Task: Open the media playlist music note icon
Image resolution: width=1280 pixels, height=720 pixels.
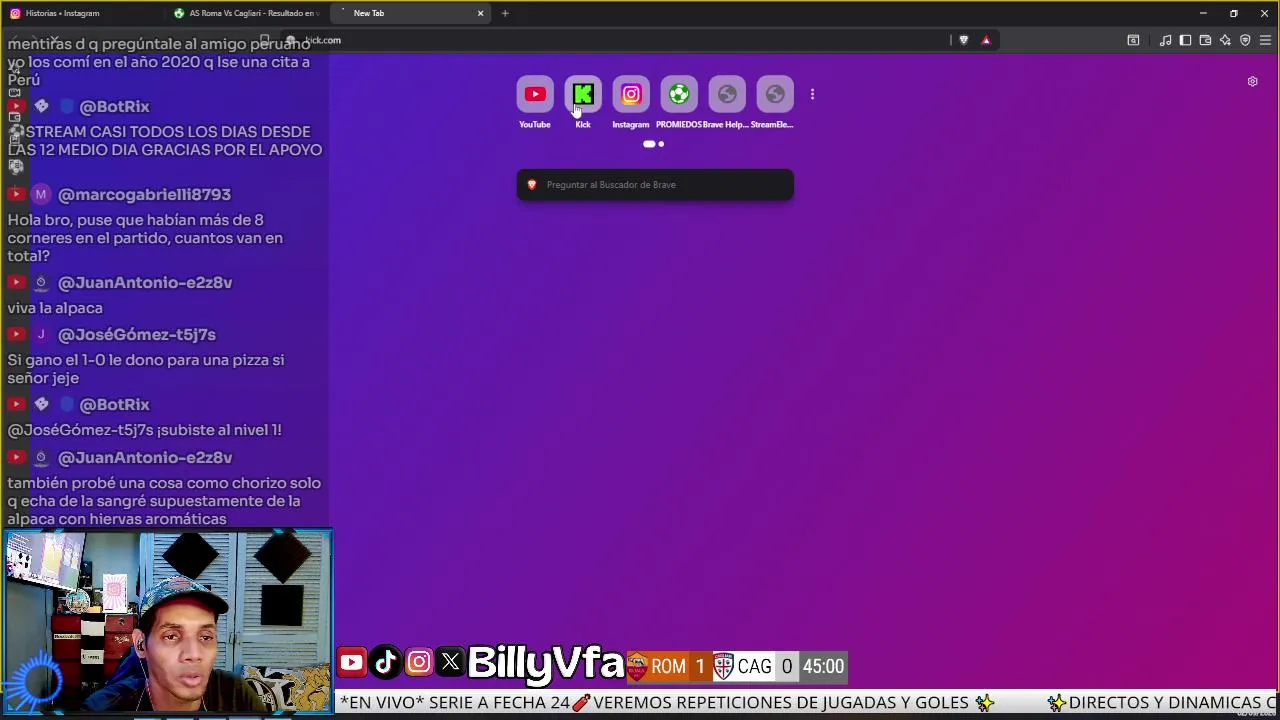Action: coord(1165,40)
